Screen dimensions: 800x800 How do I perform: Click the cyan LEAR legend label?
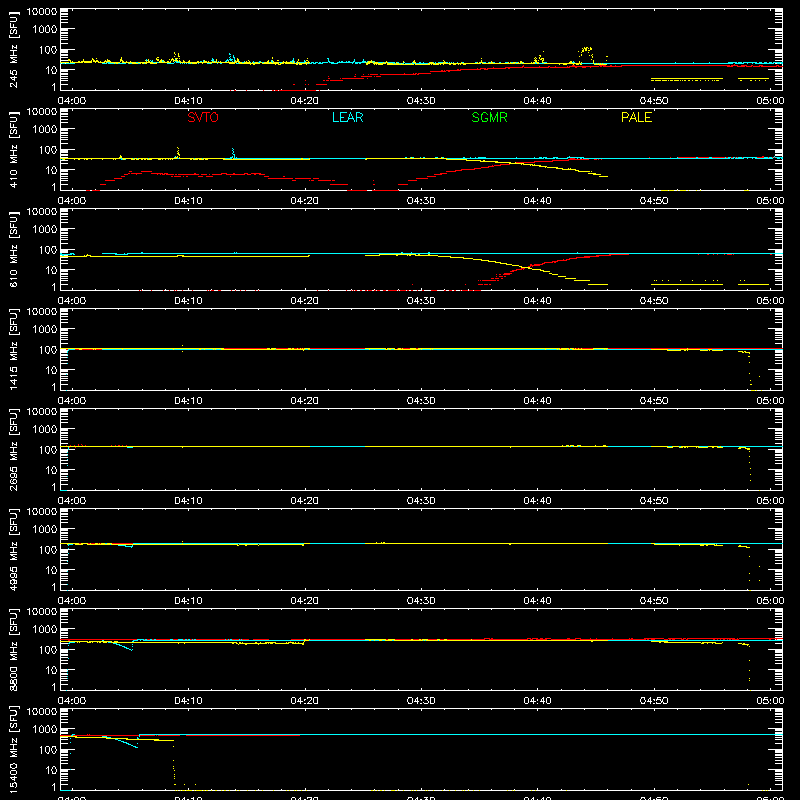(347, 117)
